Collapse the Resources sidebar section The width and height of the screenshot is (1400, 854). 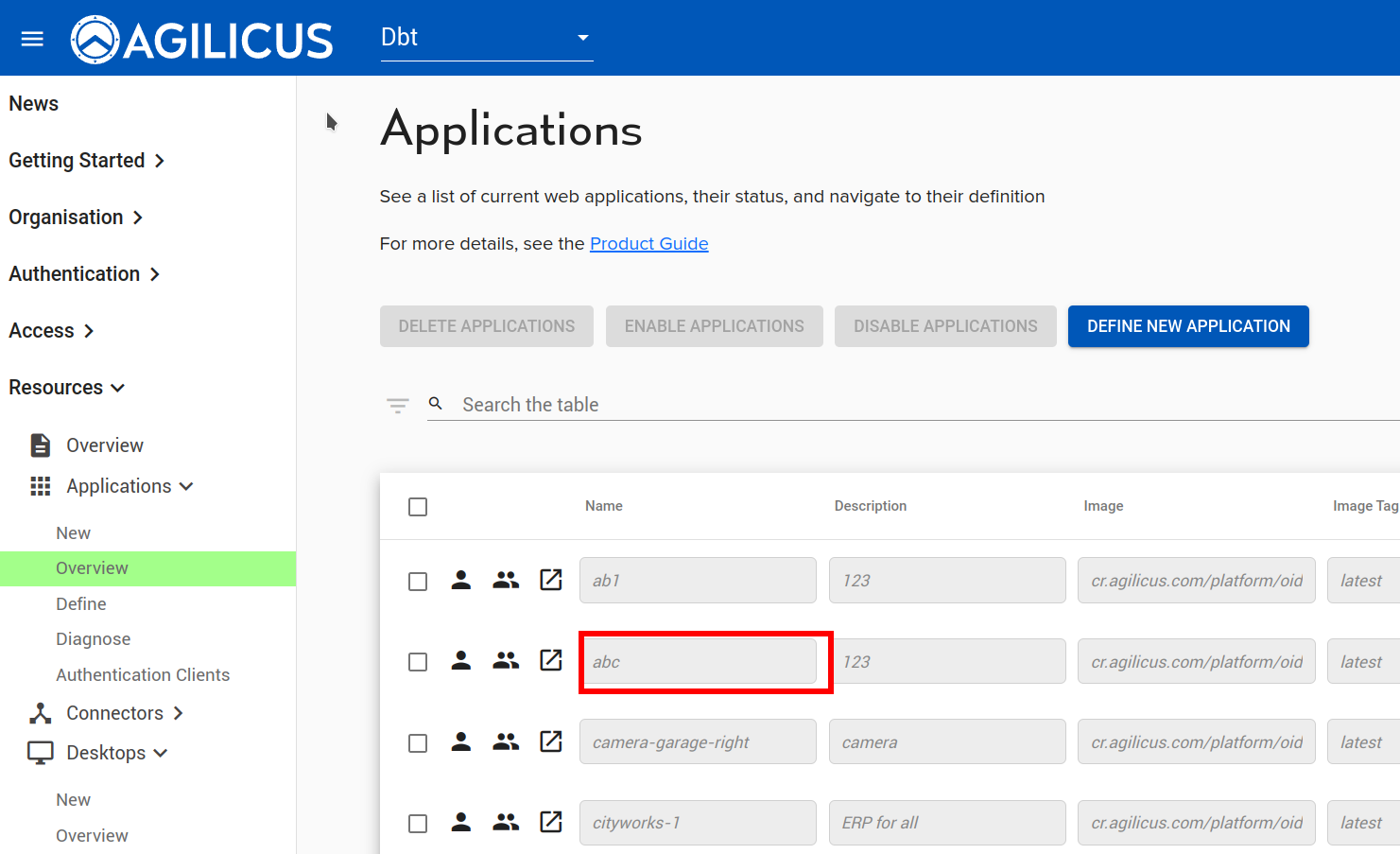(66, 388)
